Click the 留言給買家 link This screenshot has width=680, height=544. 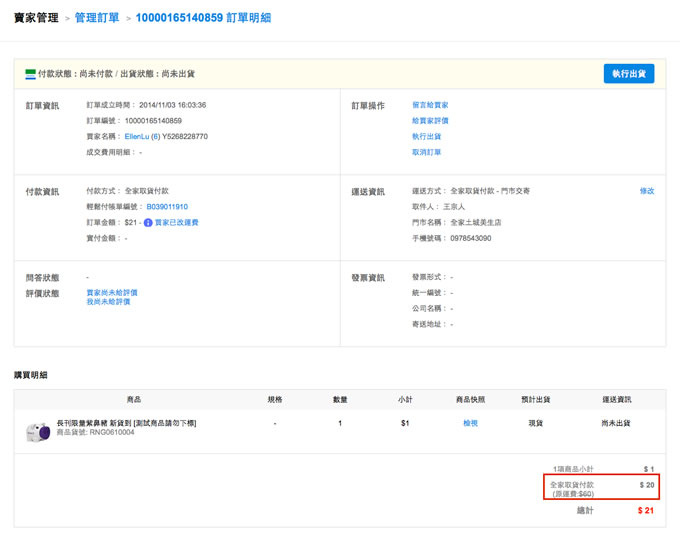(430, 104)
